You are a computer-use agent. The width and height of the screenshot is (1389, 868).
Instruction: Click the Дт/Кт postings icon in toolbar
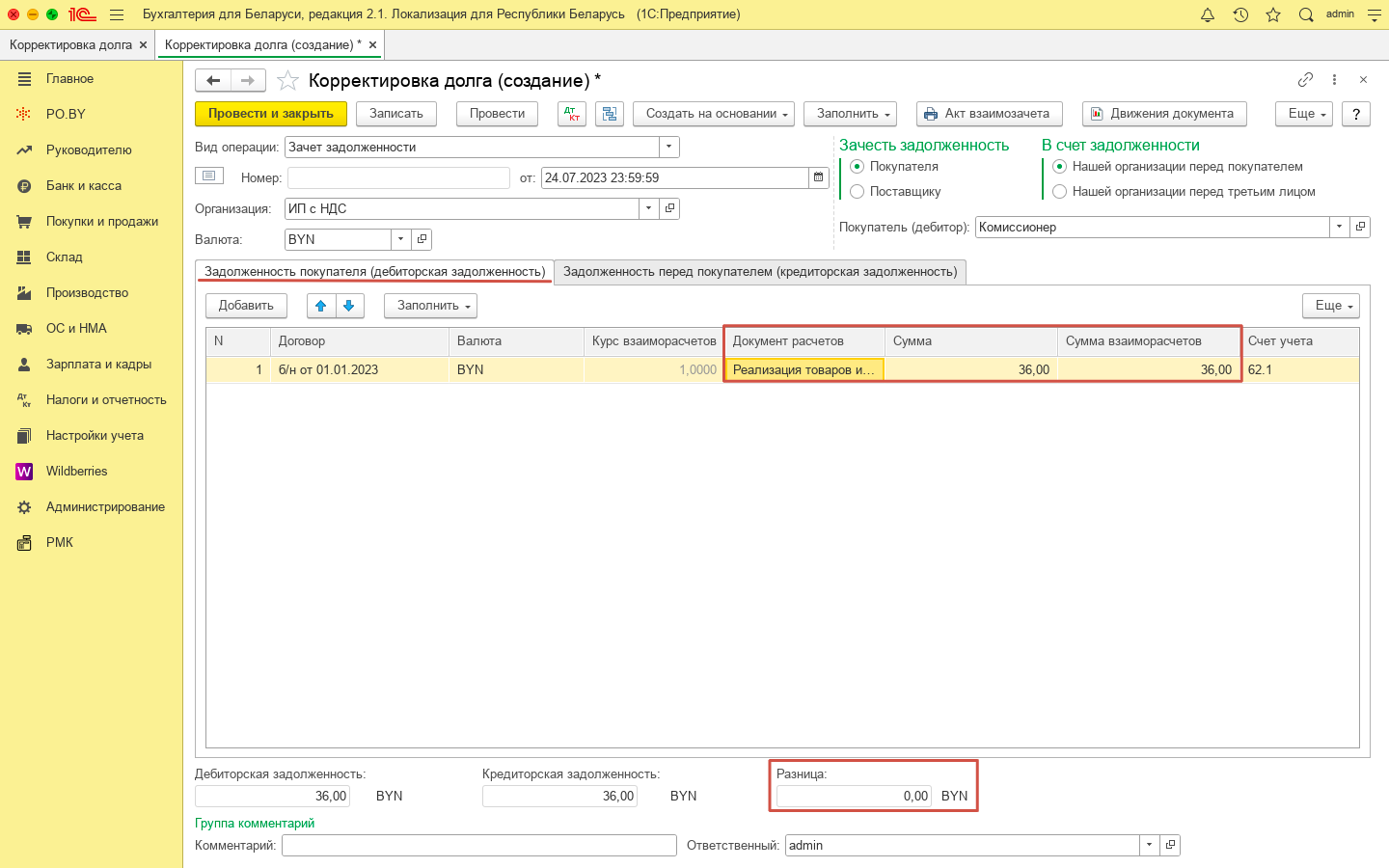[x=573, y=114]
